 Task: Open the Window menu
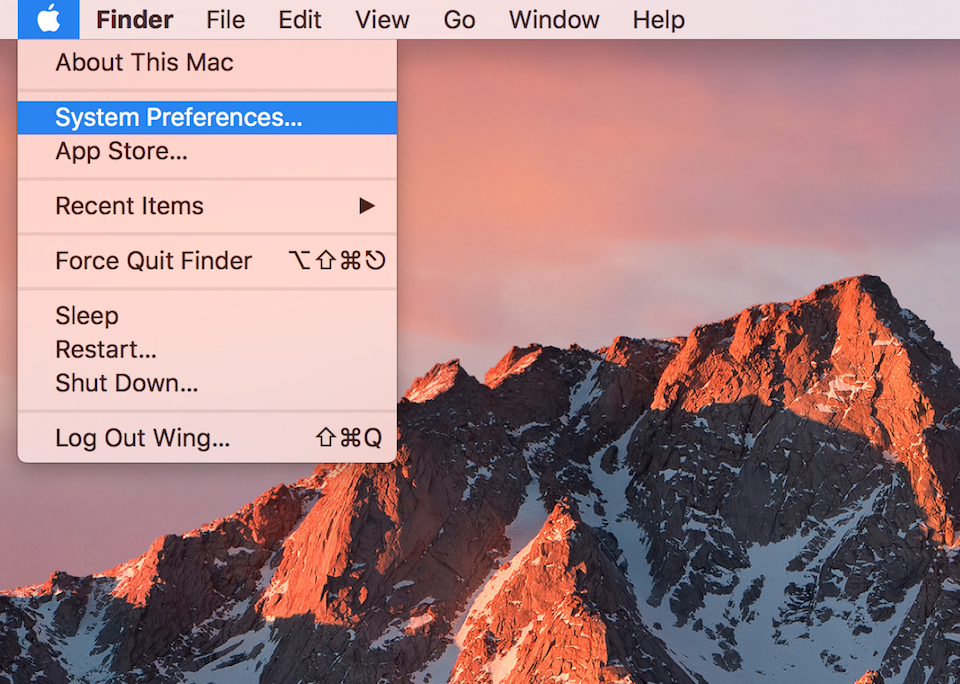coord(554,19)
